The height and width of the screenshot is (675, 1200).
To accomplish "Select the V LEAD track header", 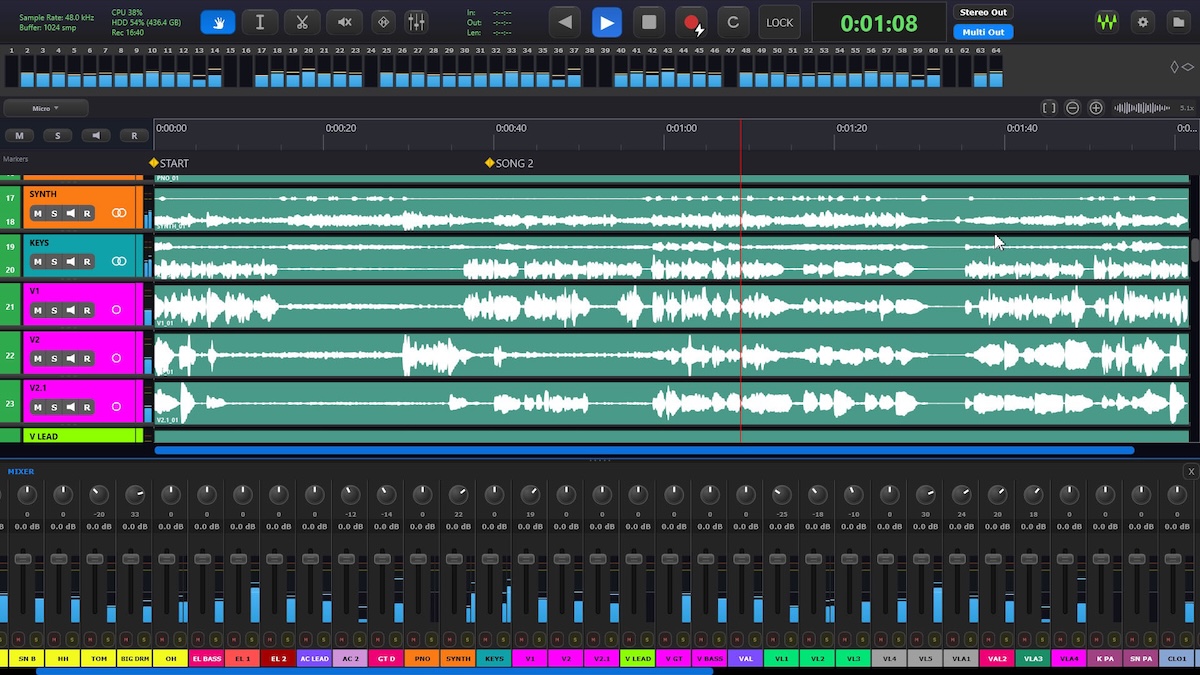I will (x=83, y=436).
